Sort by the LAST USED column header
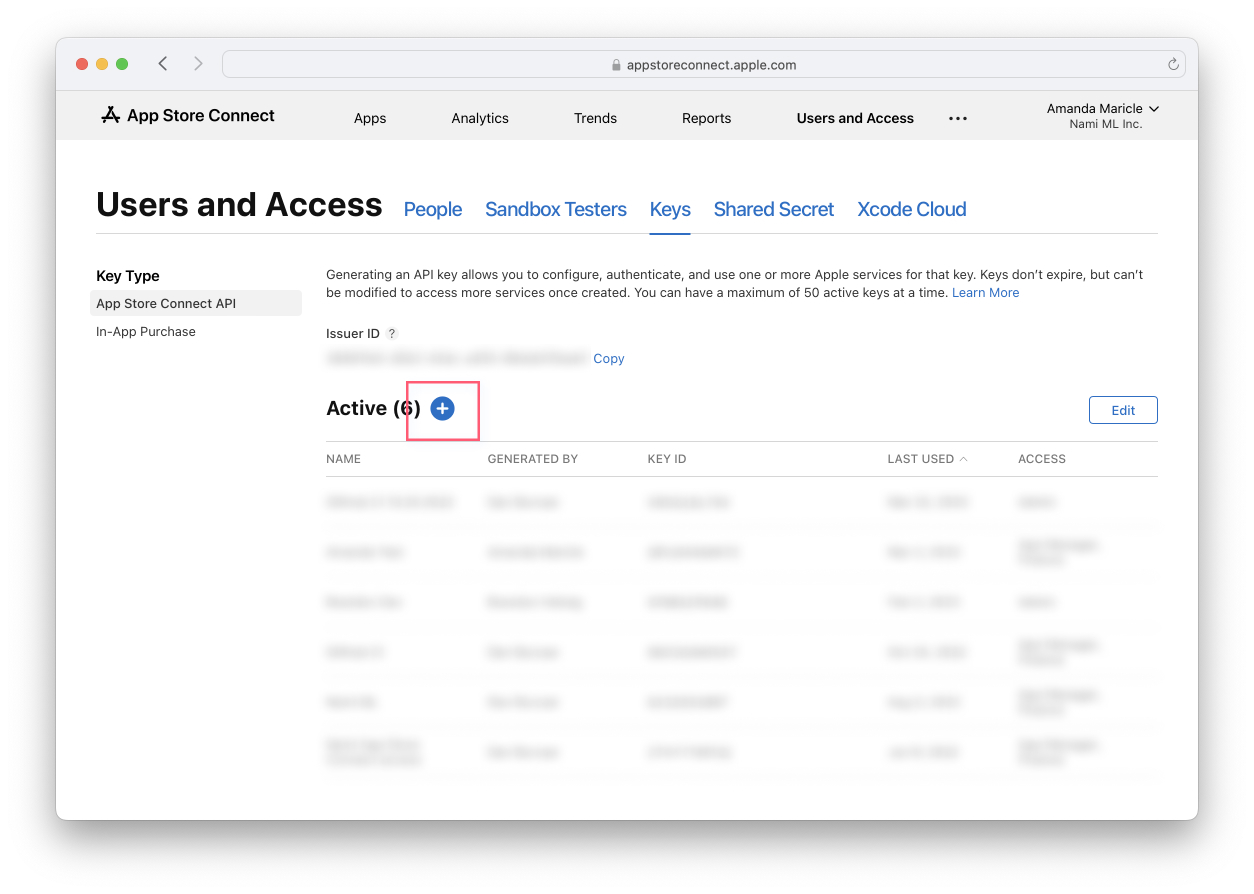 (x=927, y=459)
